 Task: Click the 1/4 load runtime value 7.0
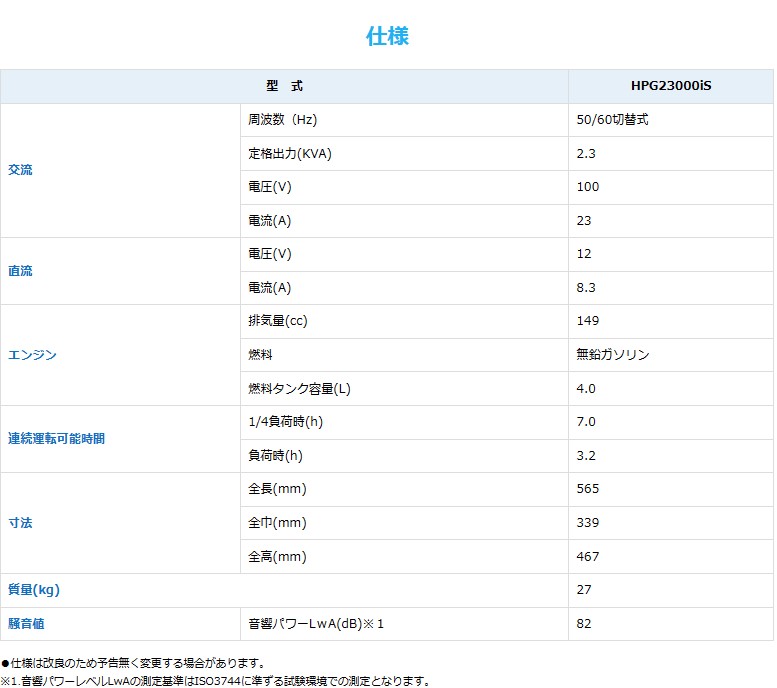pyautogui.click(x=586, y=422)
